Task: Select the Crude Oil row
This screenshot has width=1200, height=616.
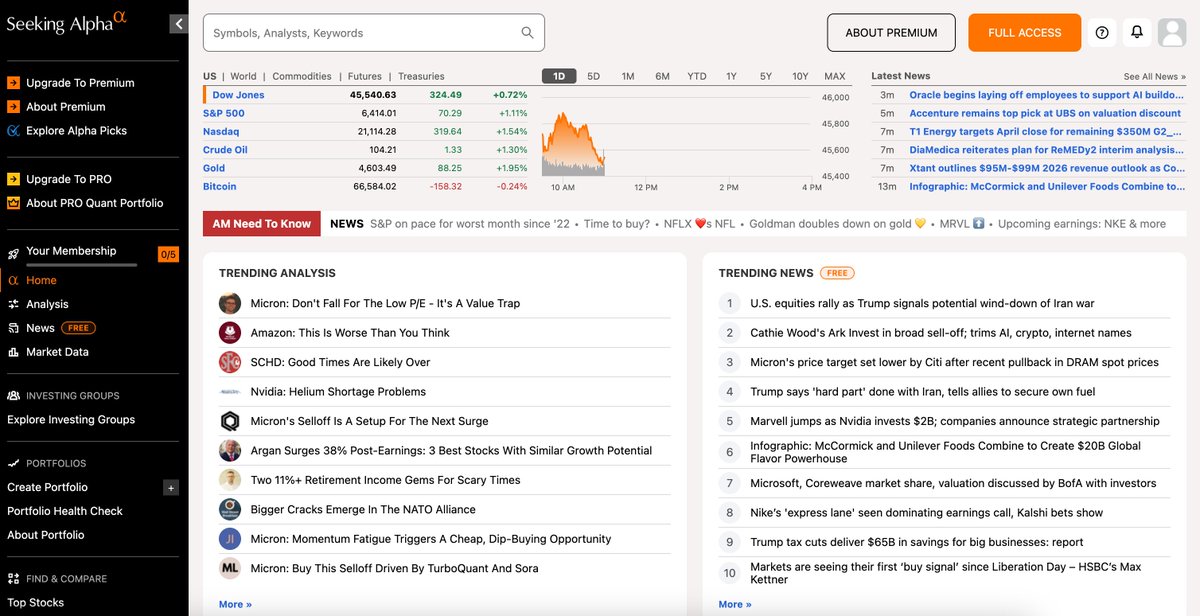Action: 365,150
